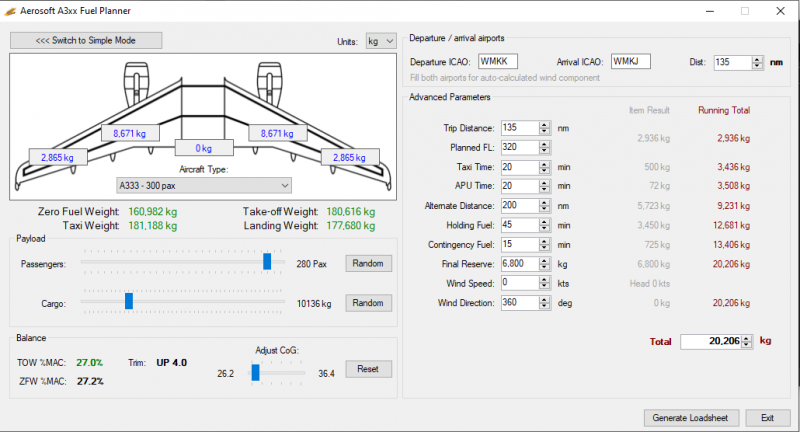Click the TOW %MAC value 27.0%
800x432 pixels.
[89, 363]
